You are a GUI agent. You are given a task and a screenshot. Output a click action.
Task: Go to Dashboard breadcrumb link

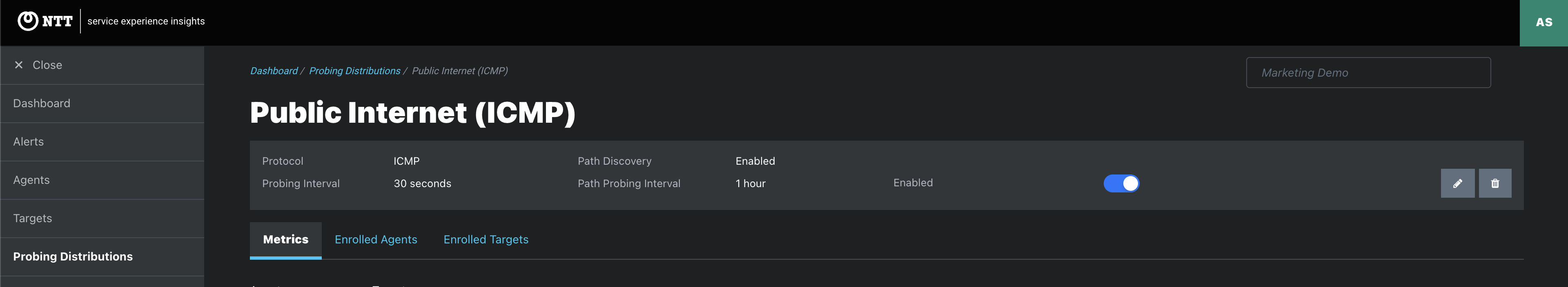274,71
